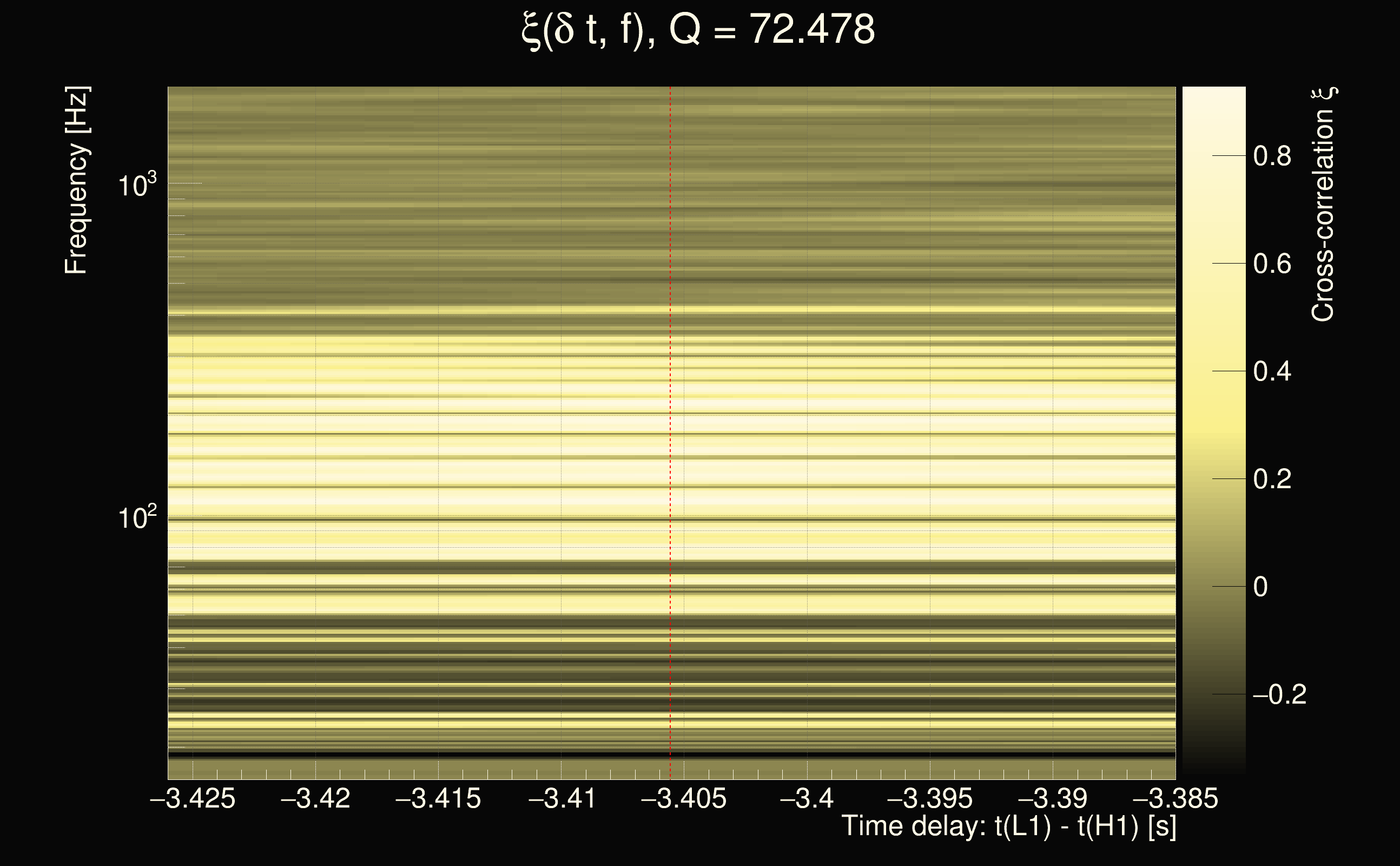Click the 0.6 tick on the colorbar
Viewport: 1400px width, 866px height.
click(x=1272, y=264)
